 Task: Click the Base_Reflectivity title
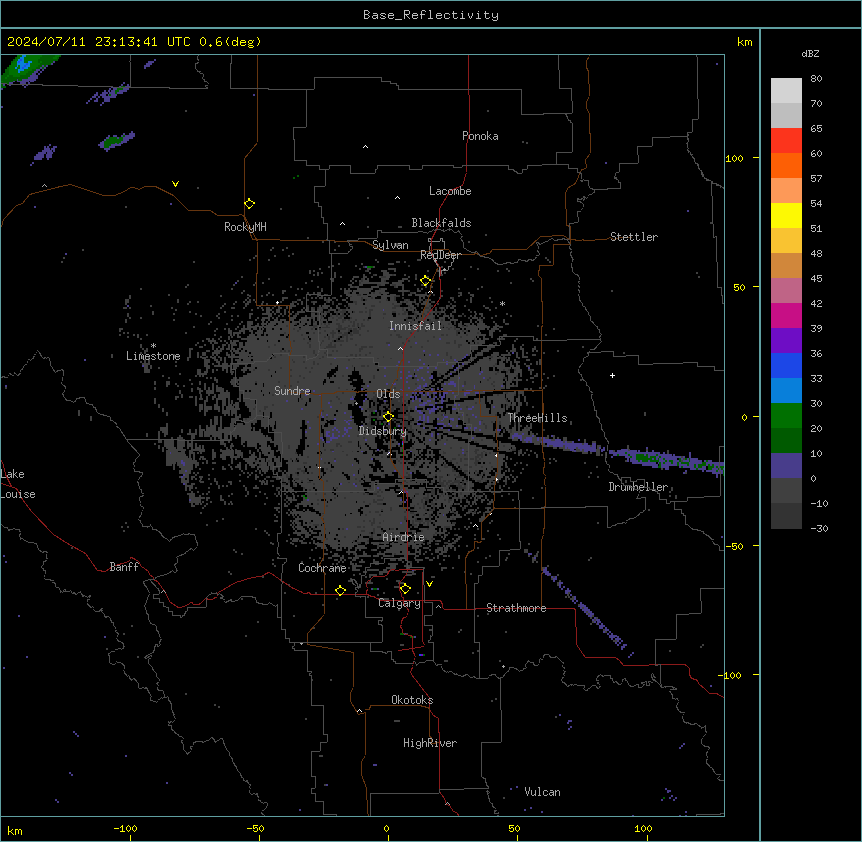(x=431, y=15)
